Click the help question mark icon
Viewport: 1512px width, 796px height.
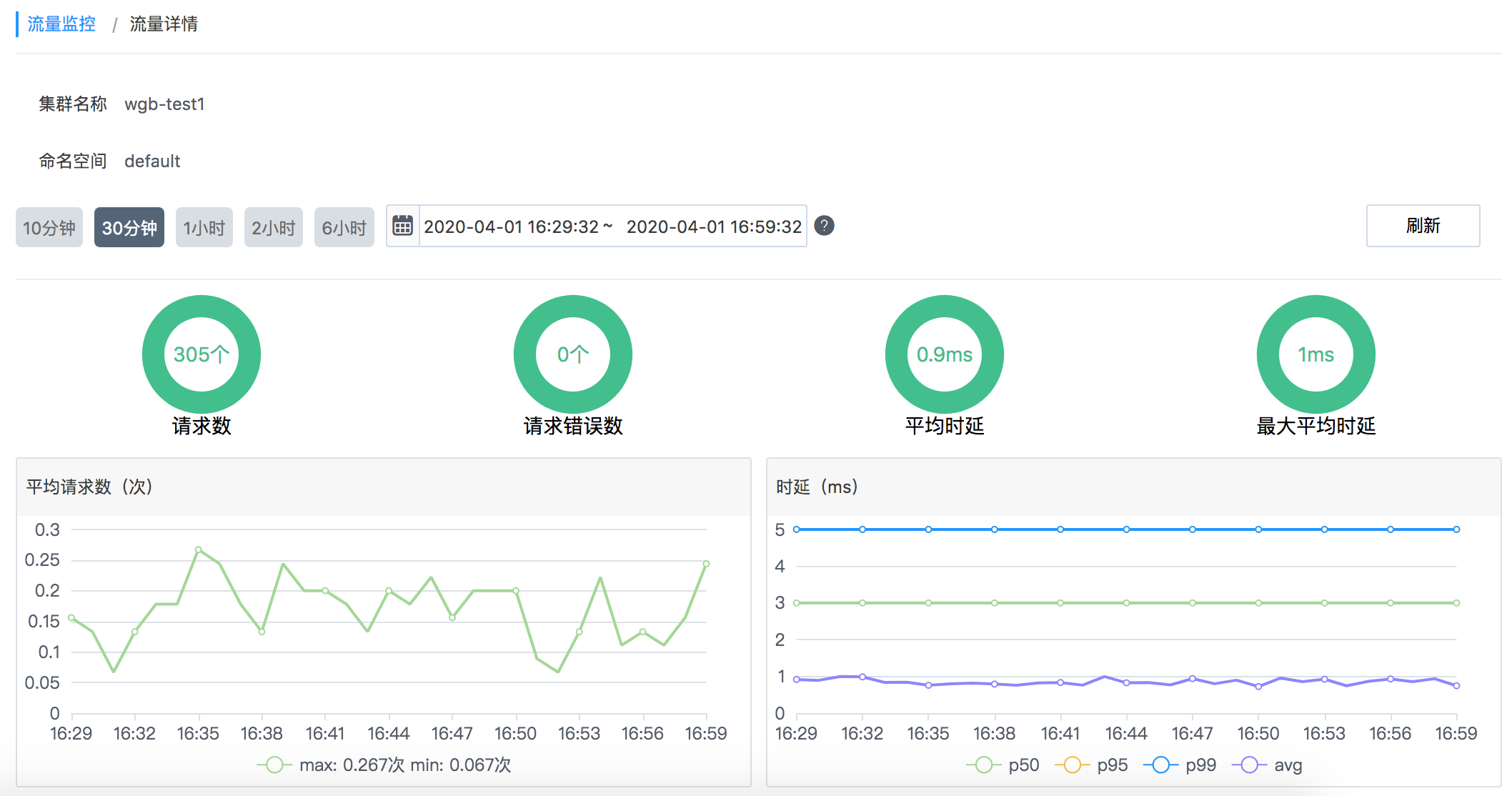pyautogui.click(x=825, y=227)
